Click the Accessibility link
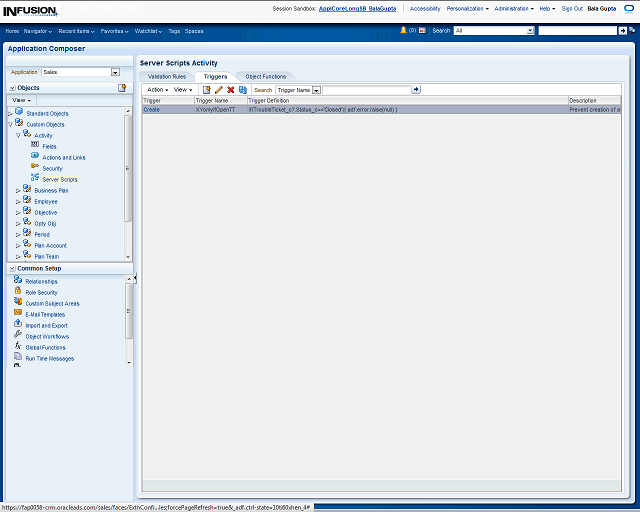 [x=425, y=9]
